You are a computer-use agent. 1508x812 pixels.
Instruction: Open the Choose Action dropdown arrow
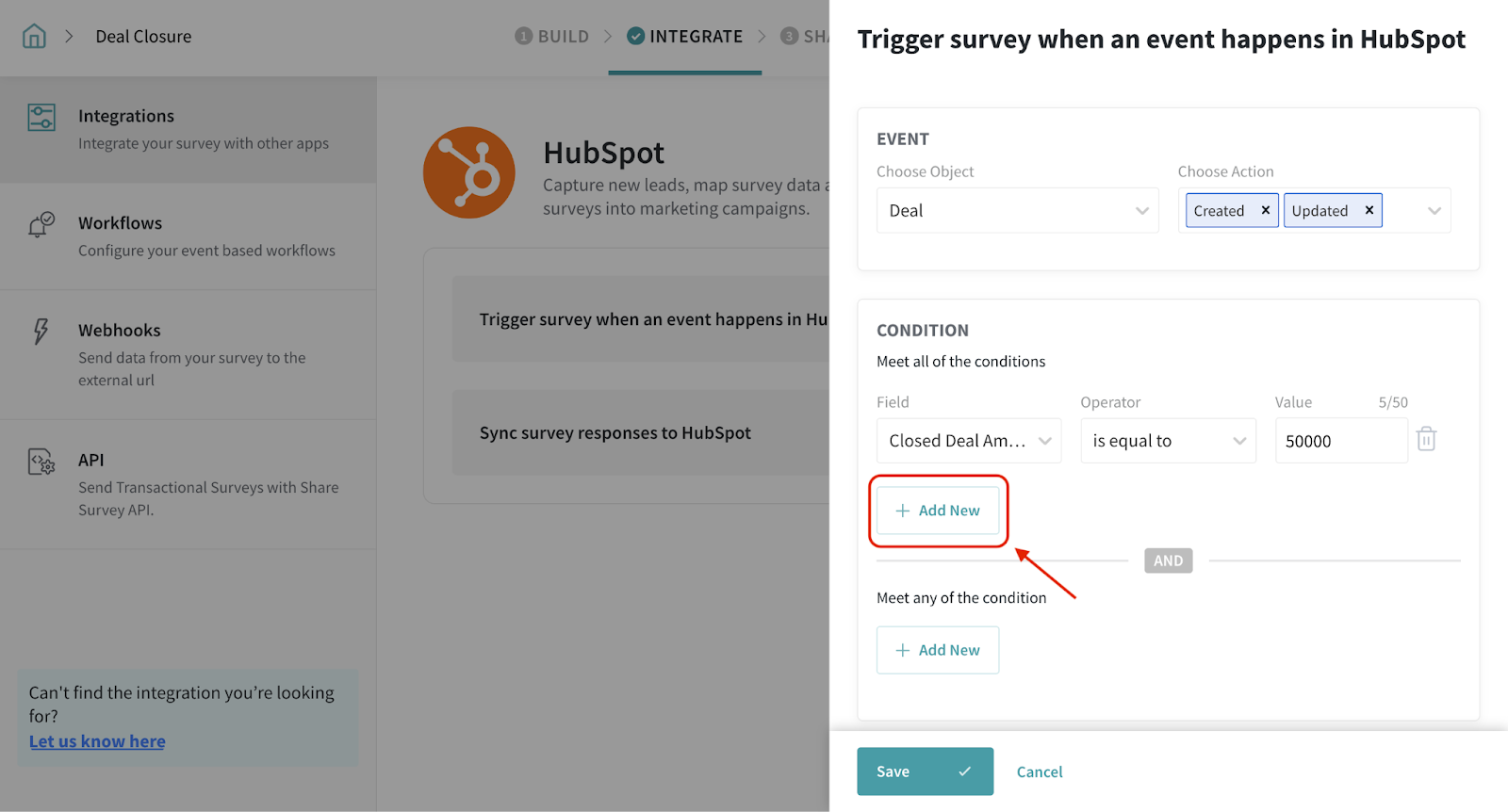1434,211
